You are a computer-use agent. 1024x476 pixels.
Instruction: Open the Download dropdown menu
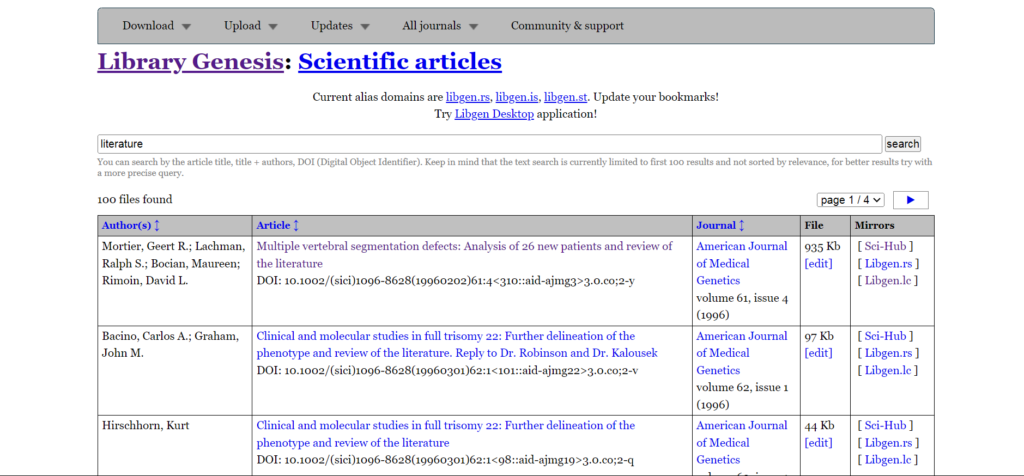[x=157, y=26]
